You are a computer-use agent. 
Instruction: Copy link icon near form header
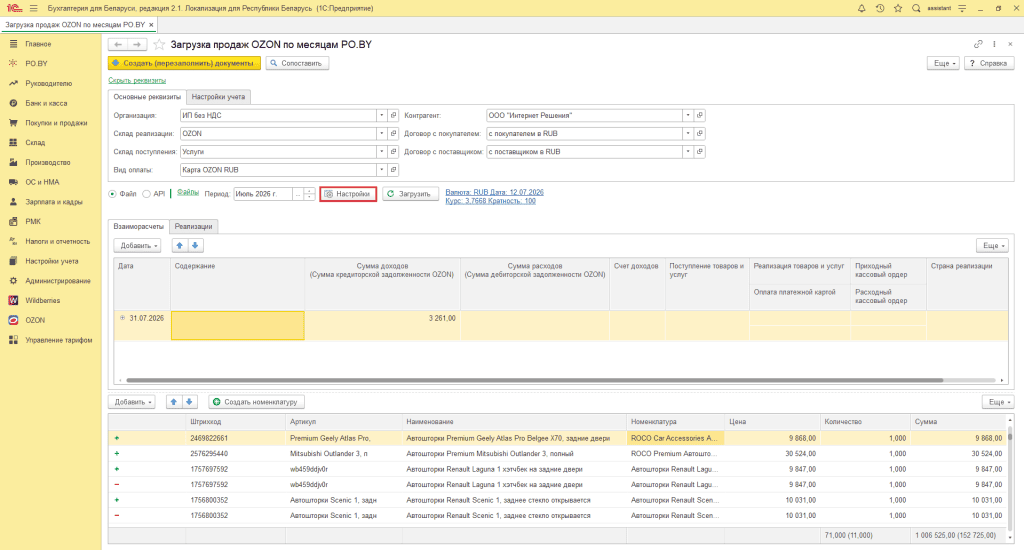(978, 44)
